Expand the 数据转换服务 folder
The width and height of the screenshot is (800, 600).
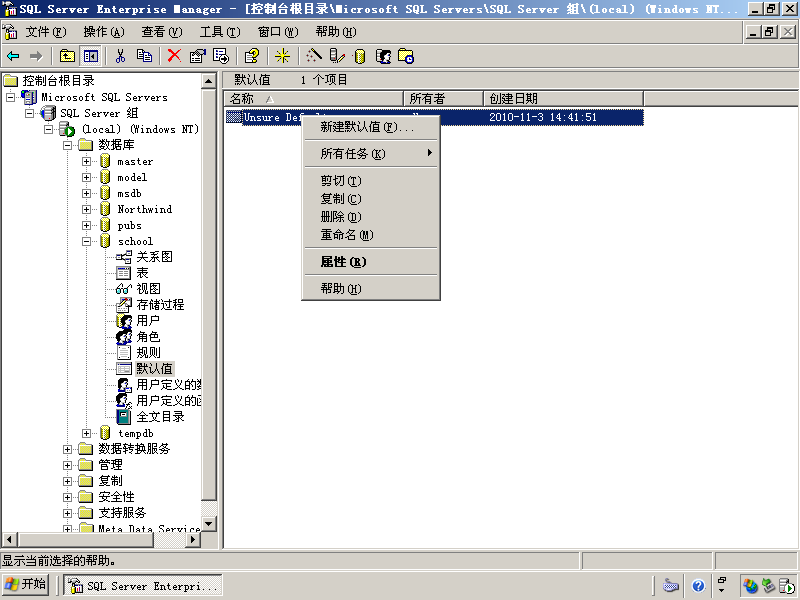click(x=67, y=449)
